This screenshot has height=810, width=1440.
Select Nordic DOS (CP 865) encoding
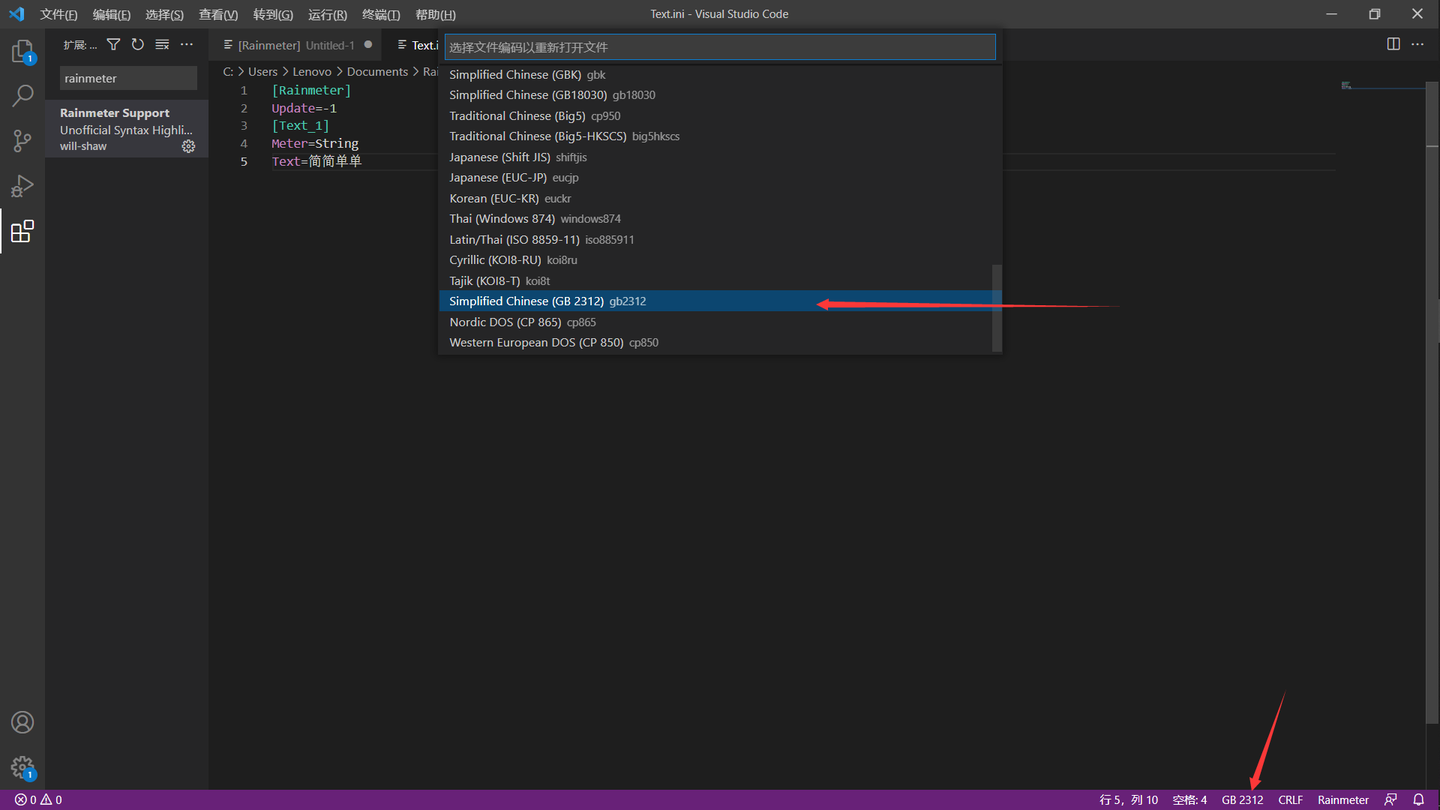[x=720, y=322]
